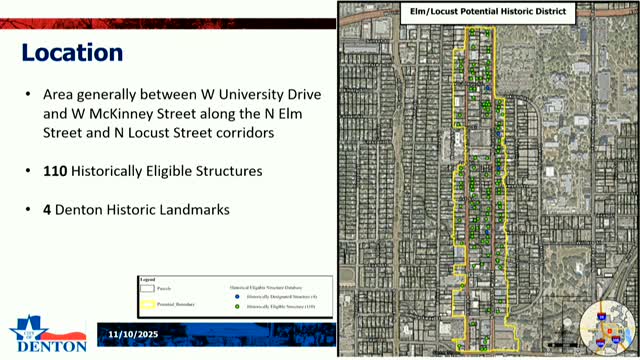Viewport: 640px width, 360px height.
Task: Click the blue Historically Designated Structure dot in legend
Action: 237,297
